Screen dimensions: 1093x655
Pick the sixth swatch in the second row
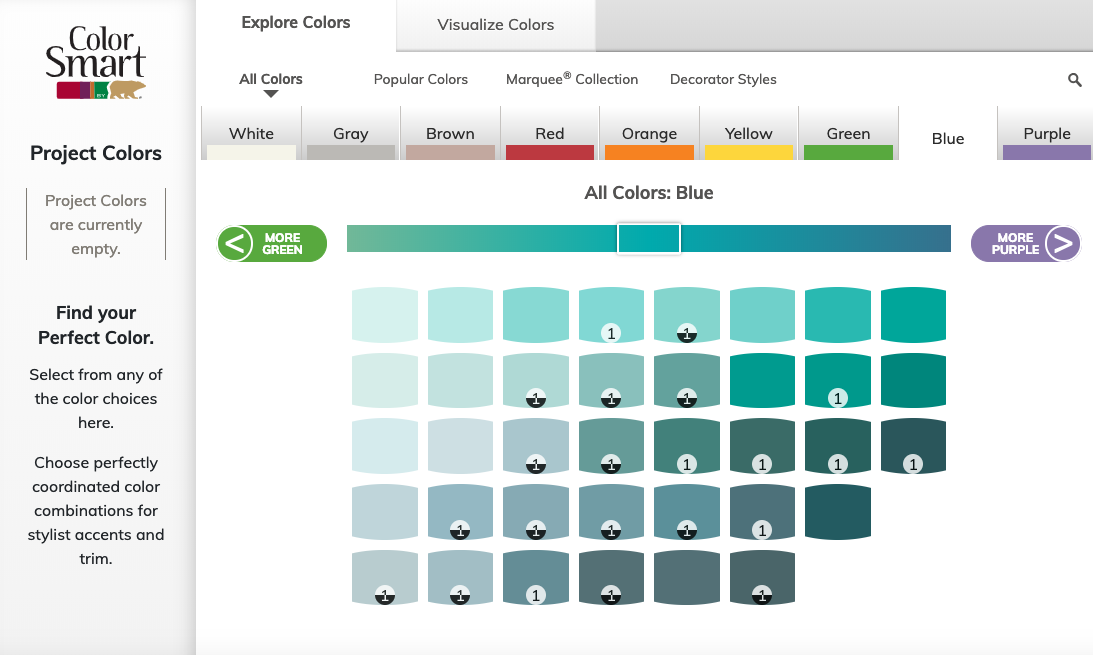[762, 380]
